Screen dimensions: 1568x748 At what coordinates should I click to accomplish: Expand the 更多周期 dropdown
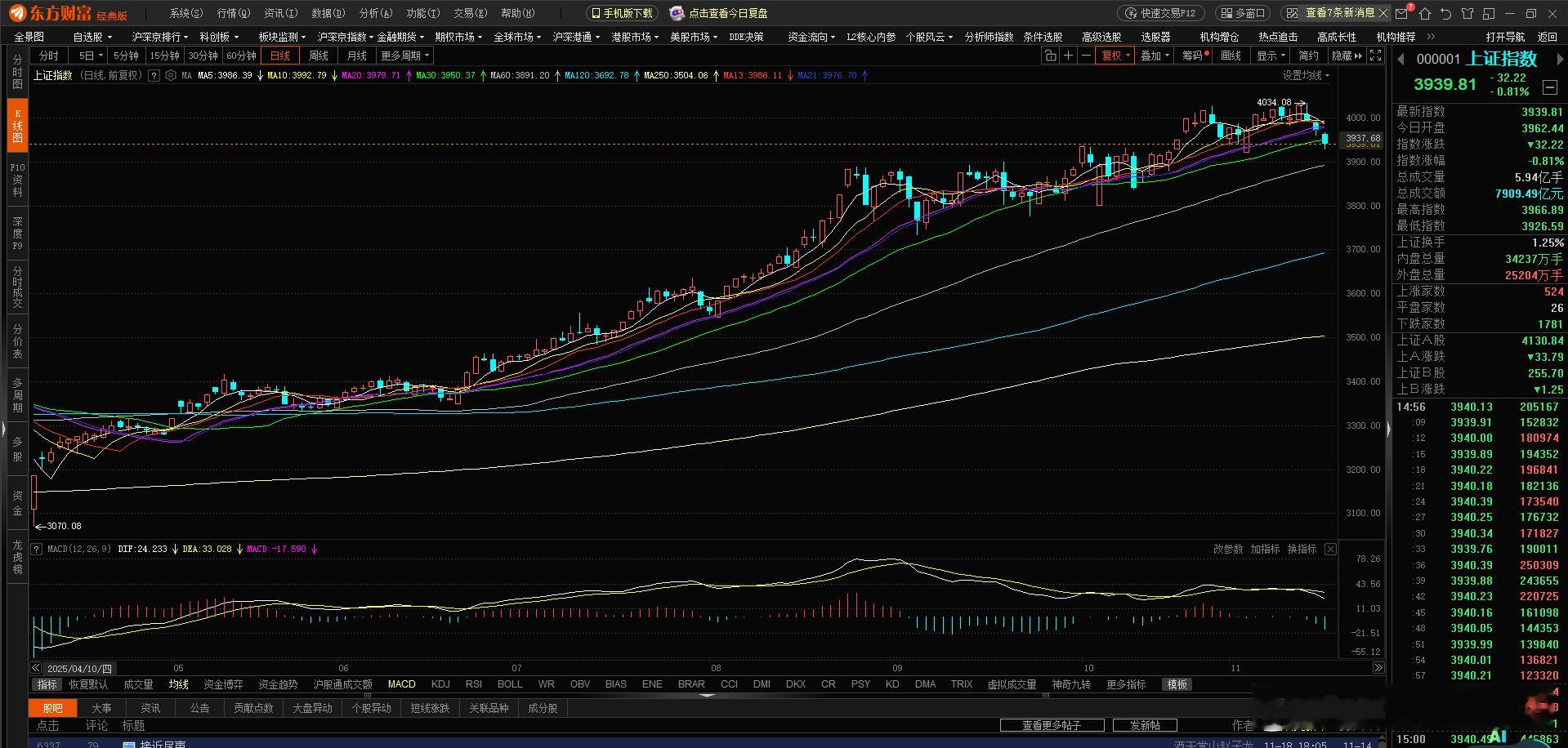pos(405,56)
